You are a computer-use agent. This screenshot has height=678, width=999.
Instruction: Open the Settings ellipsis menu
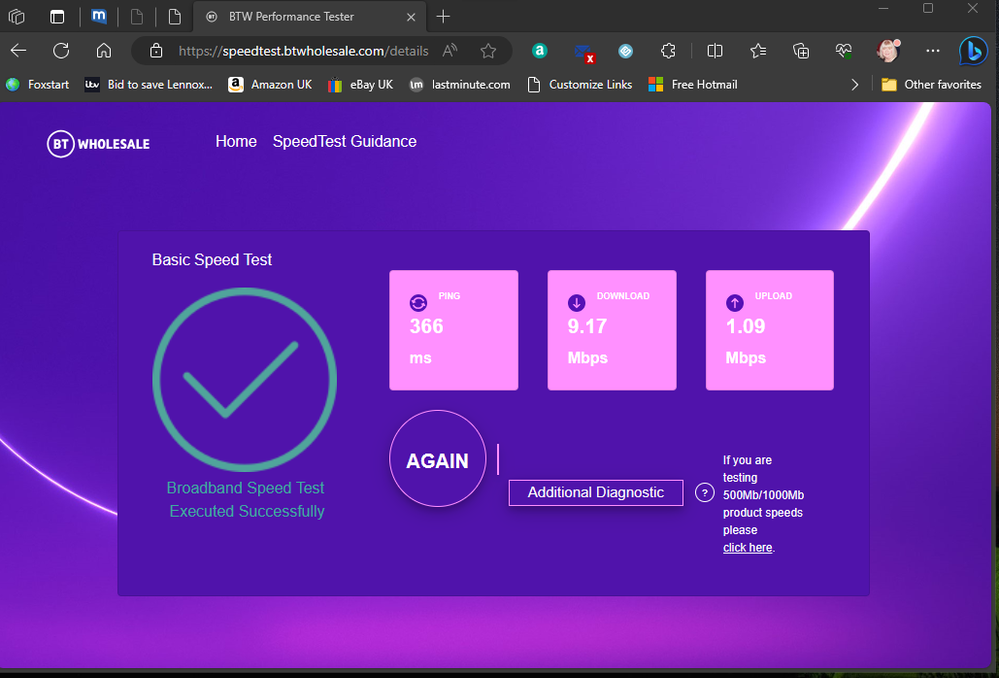(932, 50)
